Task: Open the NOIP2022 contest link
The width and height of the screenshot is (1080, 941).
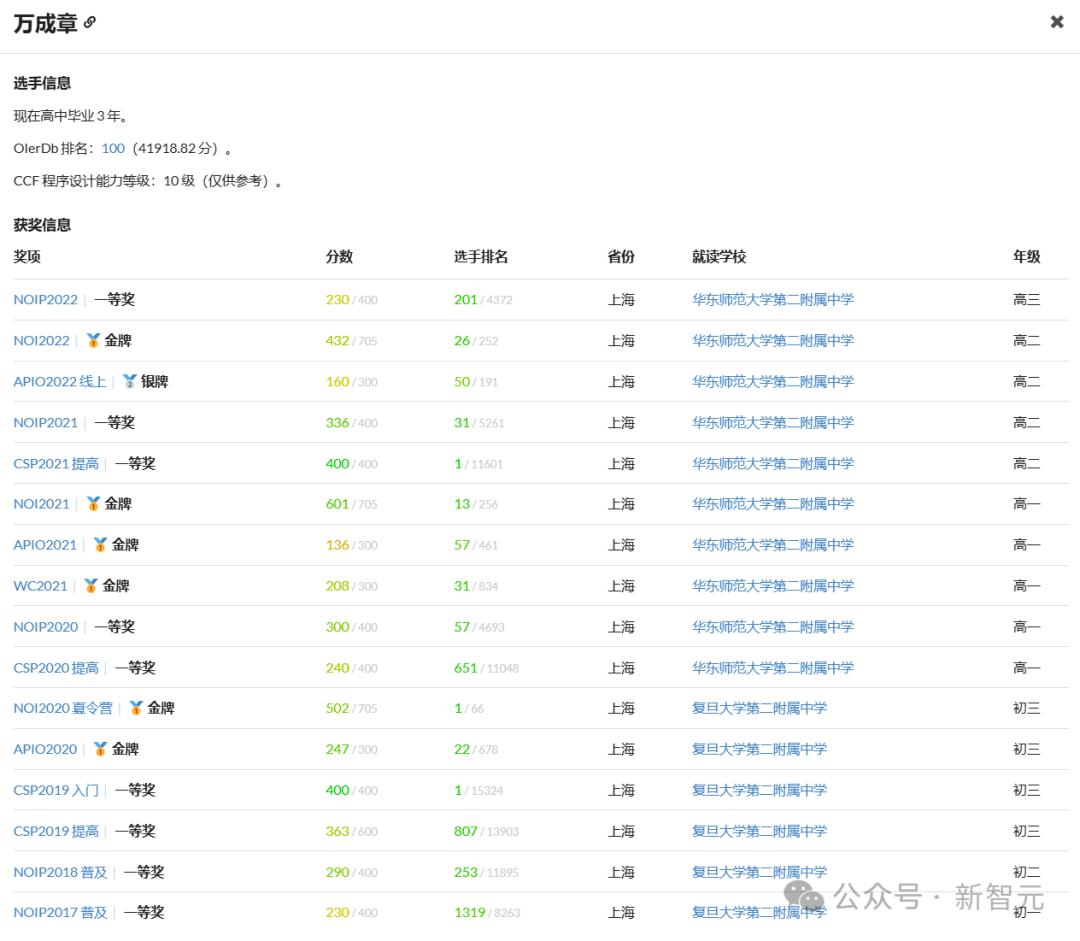Action: tap(45, 300)
